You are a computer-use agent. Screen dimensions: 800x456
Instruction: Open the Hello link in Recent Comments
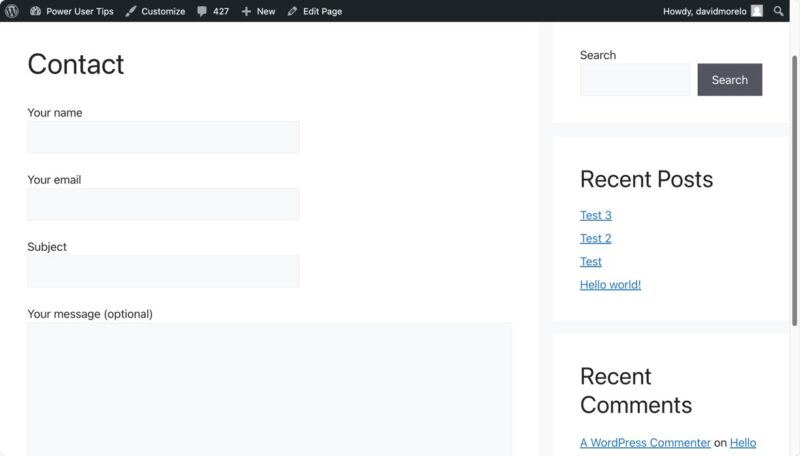click(x=743, y=443)
